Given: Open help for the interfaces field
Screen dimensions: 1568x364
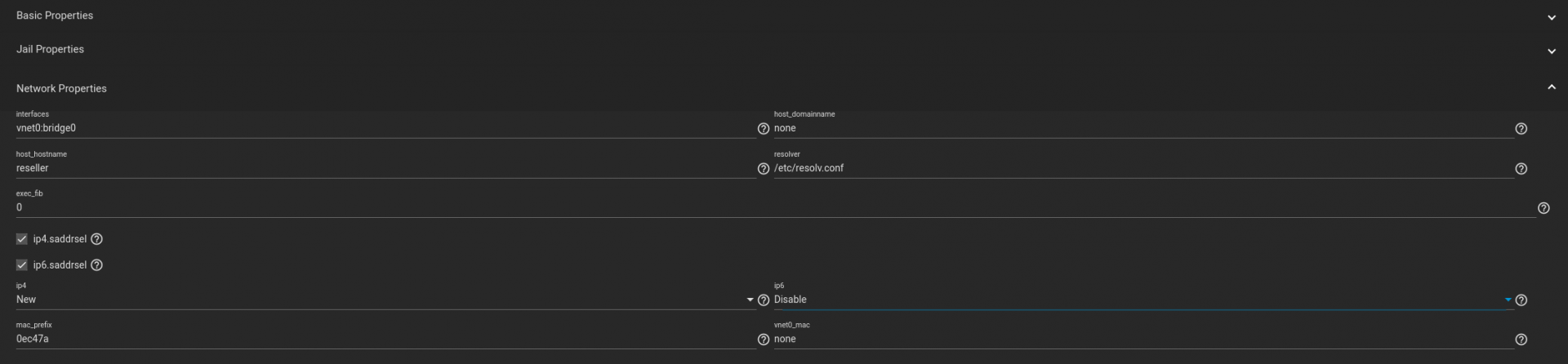Looking at the screenshot, I should [764, 129].
